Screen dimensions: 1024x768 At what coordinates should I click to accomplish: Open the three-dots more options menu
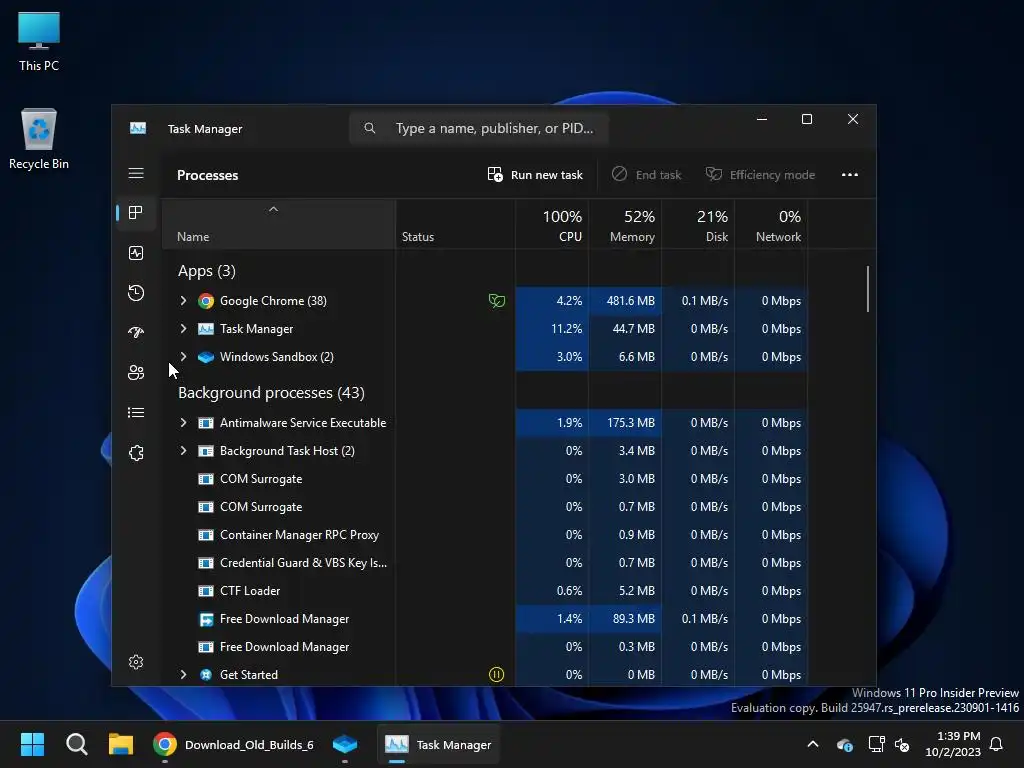(850, 174)
